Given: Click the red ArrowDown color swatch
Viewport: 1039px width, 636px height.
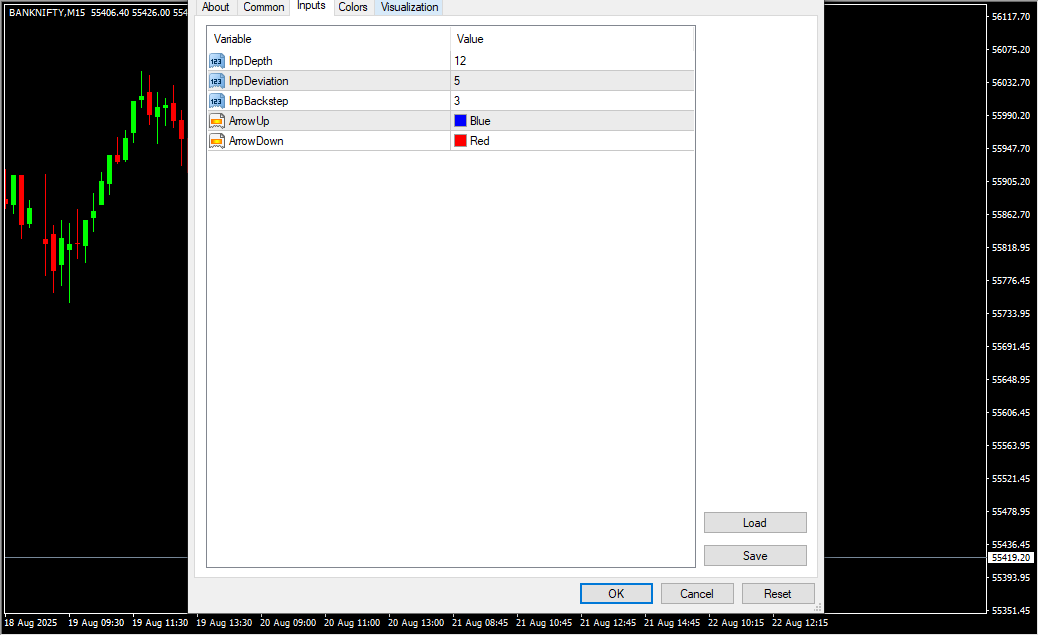Looking at the screenshot, I should [x=460, y=141].
